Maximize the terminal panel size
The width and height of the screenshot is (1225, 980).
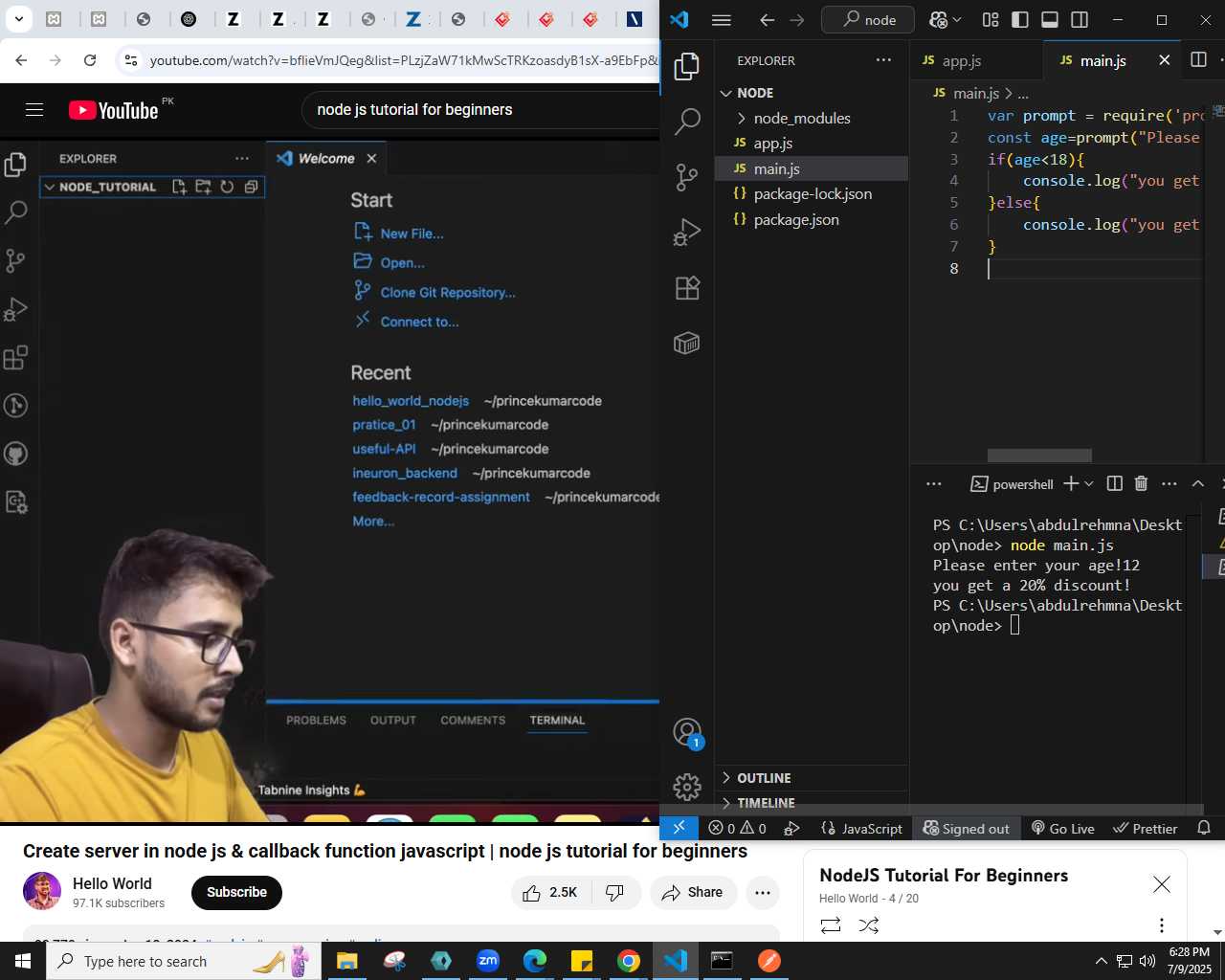(1197, 484)
